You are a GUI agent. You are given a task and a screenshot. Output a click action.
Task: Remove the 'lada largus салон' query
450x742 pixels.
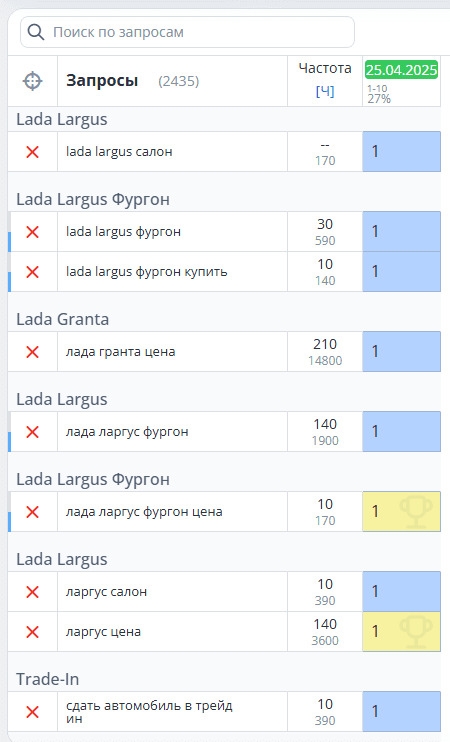[x=32, y=152]
